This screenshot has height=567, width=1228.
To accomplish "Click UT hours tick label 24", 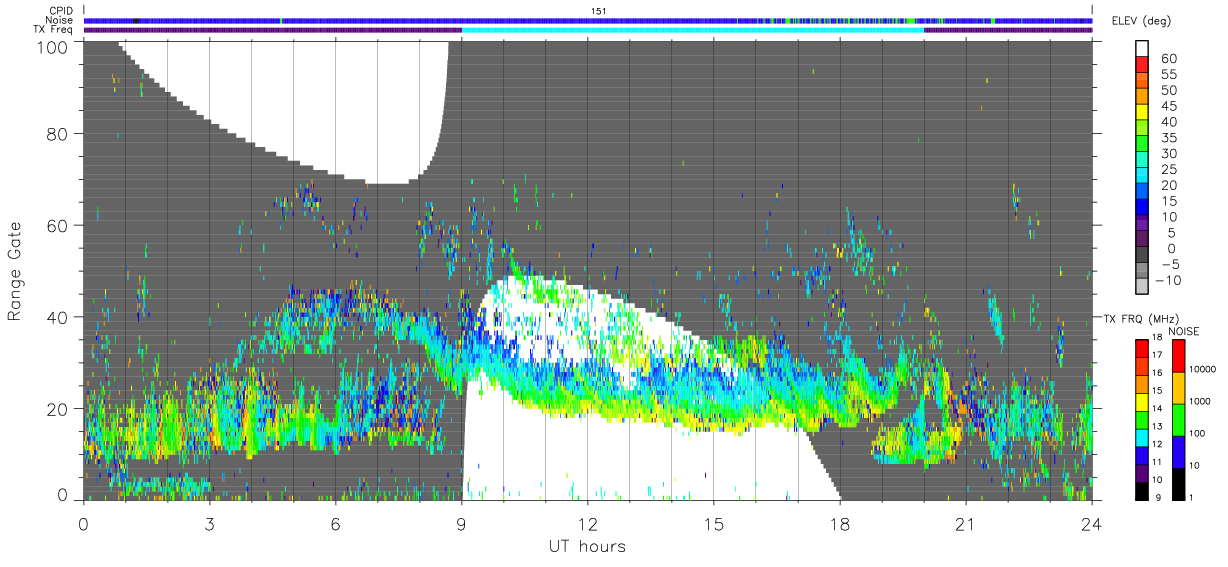I will pos(1092,524).
